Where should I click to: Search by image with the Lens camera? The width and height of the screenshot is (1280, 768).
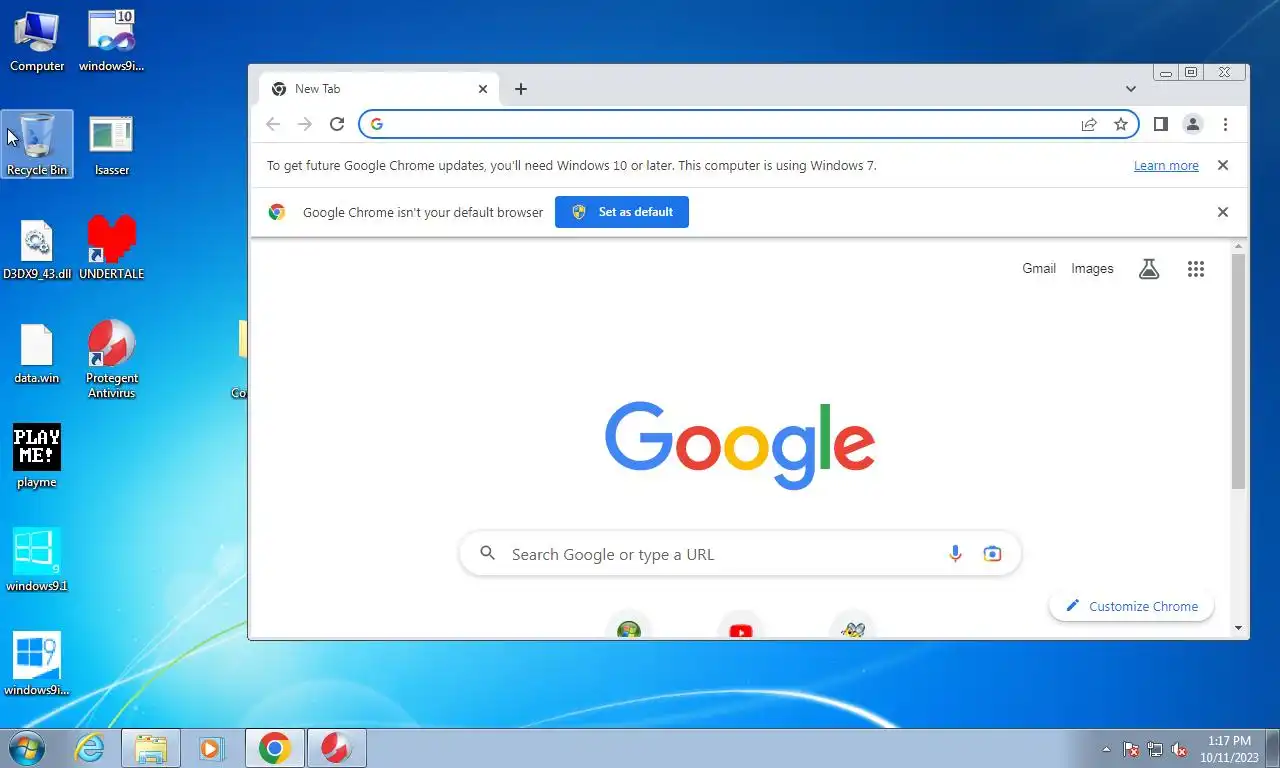pyautogui.click(x=992, y=554)
